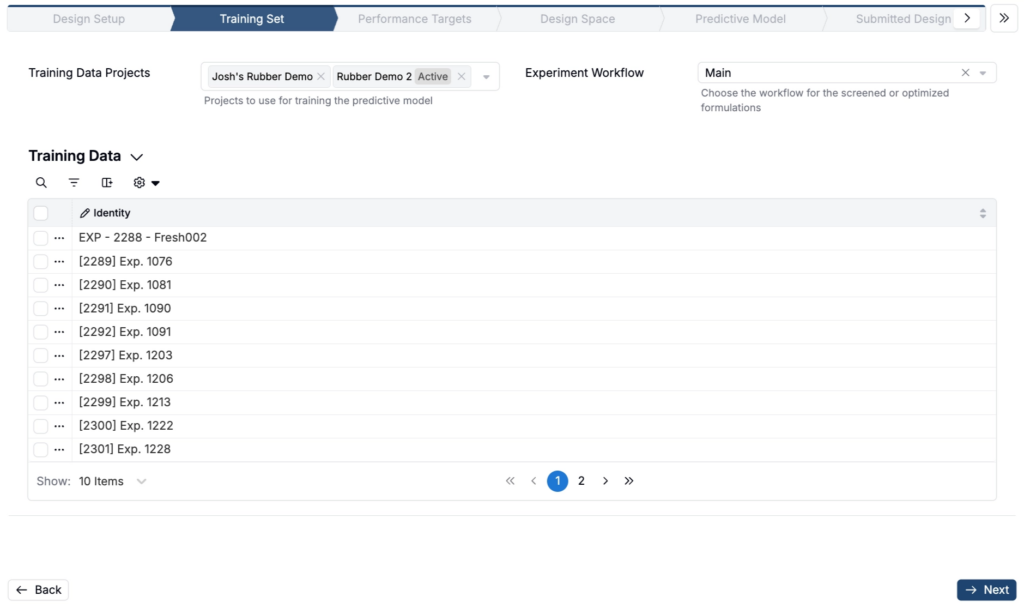
Task: Go to previous page of table
Action: click(x=534, y=481)
